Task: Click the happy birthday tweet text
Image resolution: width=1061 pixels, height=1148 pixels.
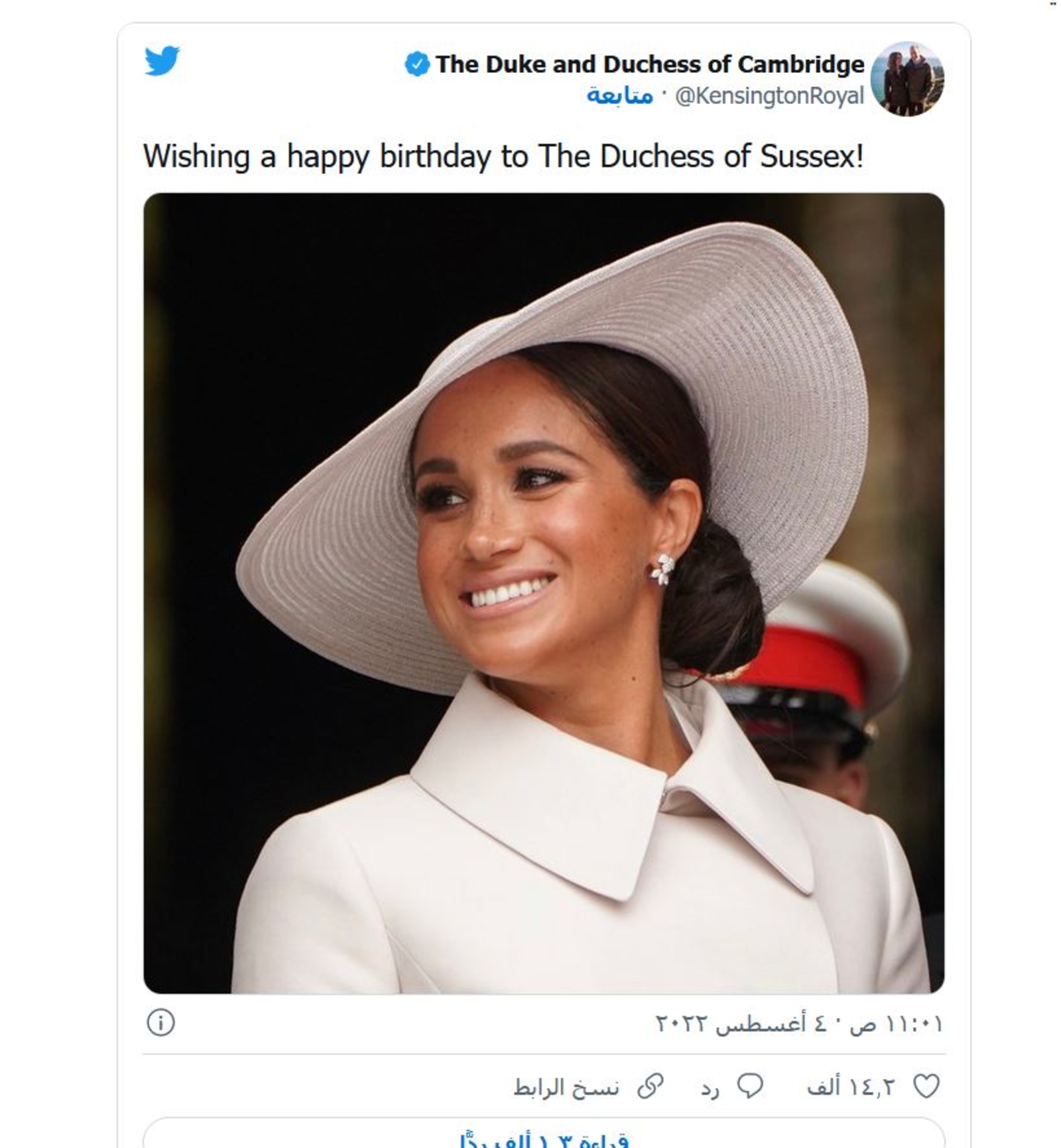Action: pos(503,157)
